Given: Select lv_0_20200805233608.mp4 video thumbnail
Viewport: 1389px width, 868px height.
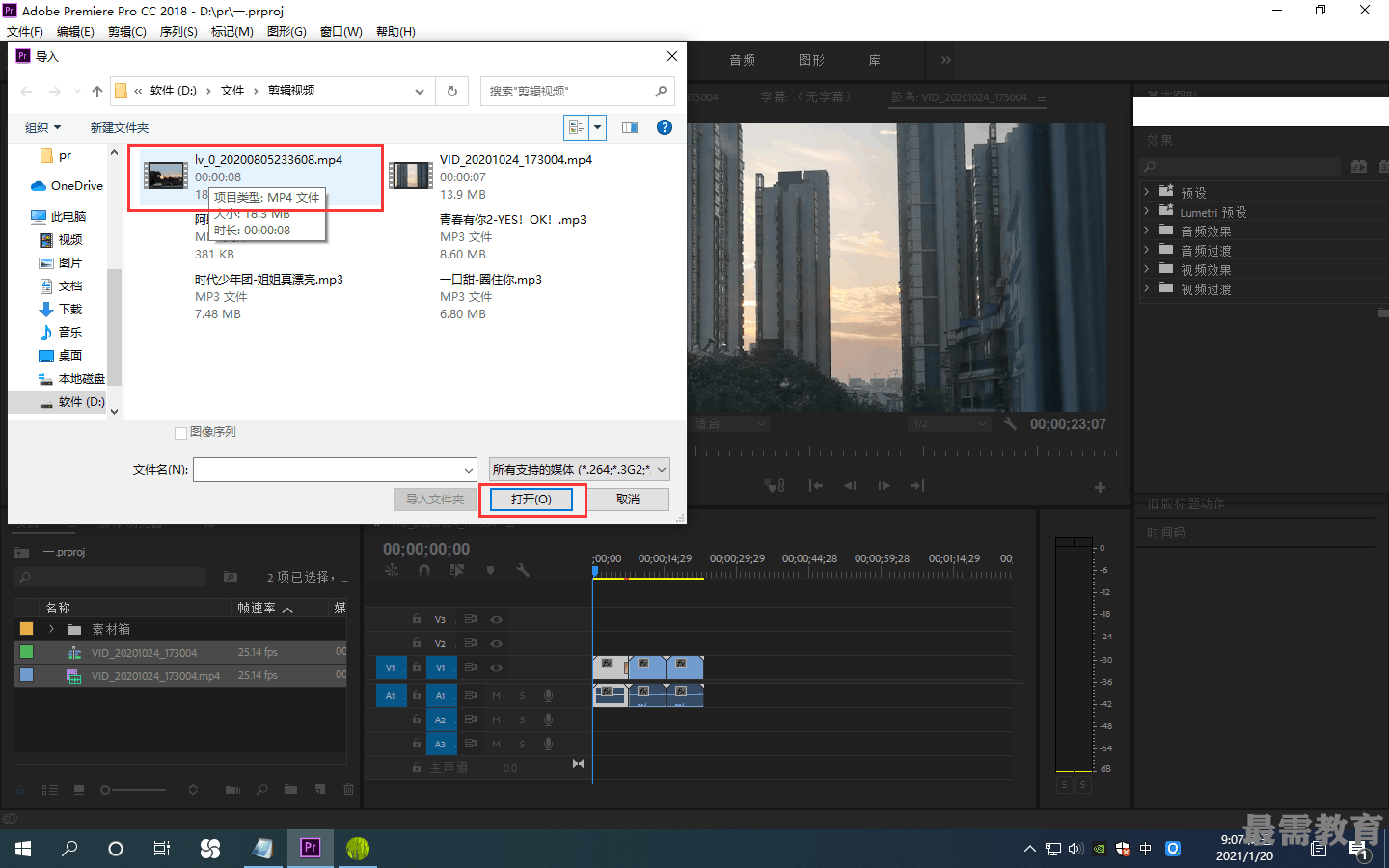Looking at the screenshot, I should 166,176.
